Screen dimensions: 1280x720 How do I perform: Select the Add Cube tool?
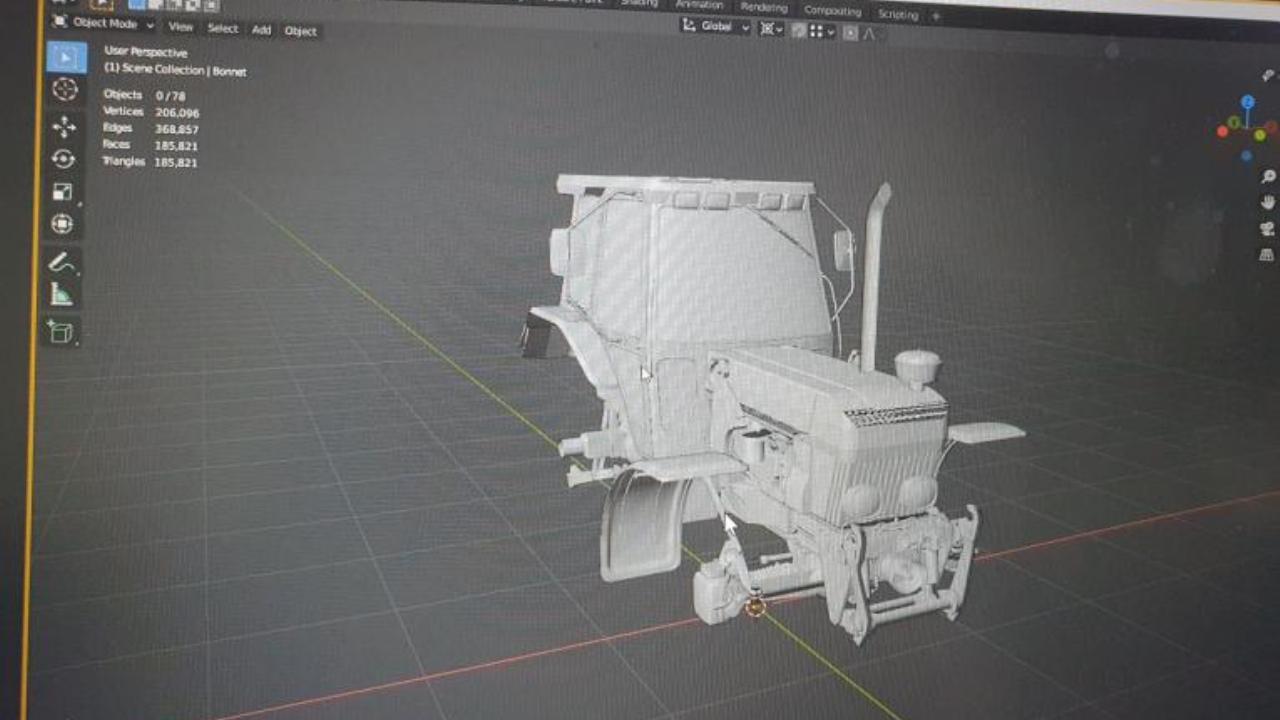pos(60,331)
